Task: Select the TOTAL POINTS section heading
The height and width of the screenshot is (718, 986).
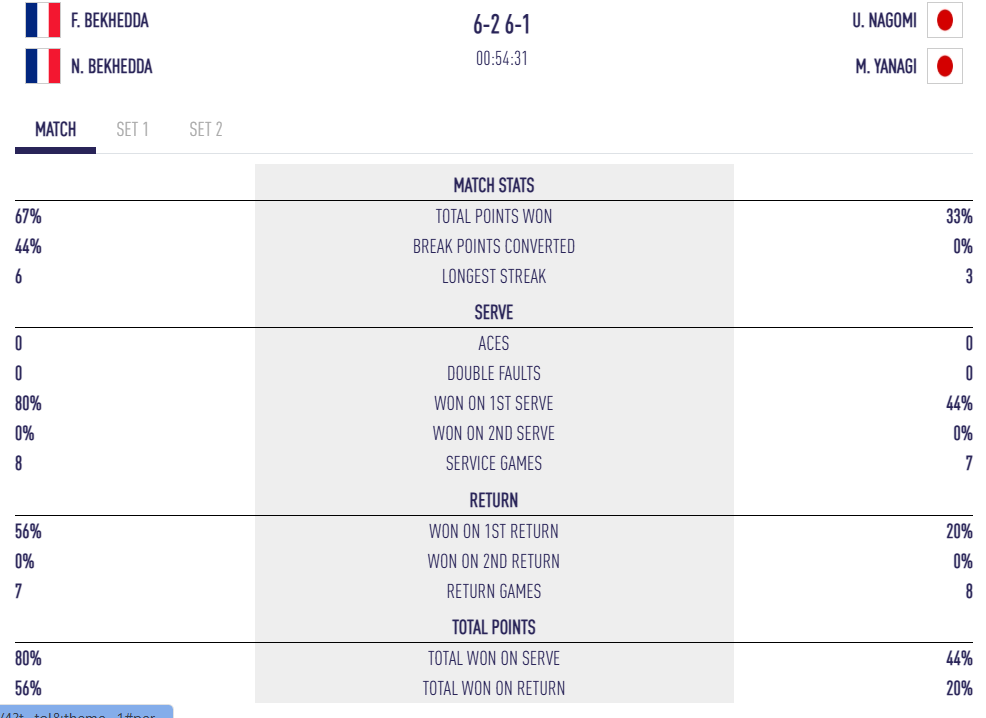Action: 494,627
